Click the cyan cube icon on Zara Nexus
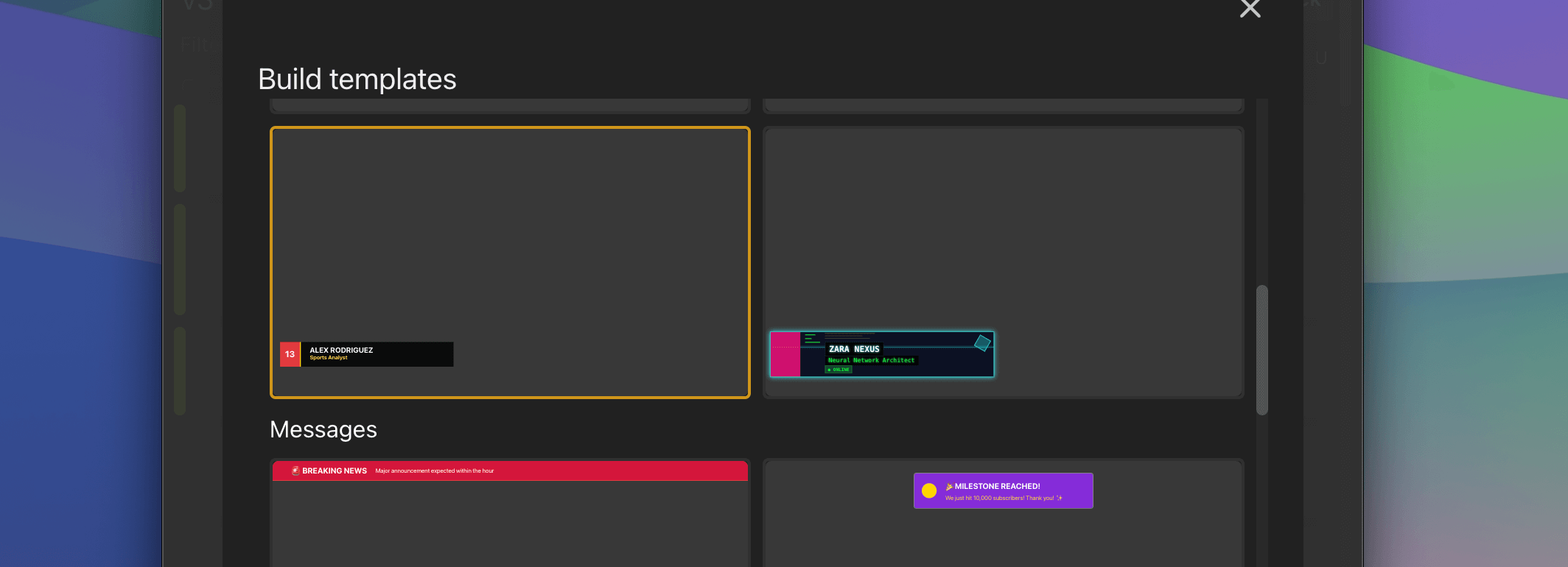 (x=982, y=342)
